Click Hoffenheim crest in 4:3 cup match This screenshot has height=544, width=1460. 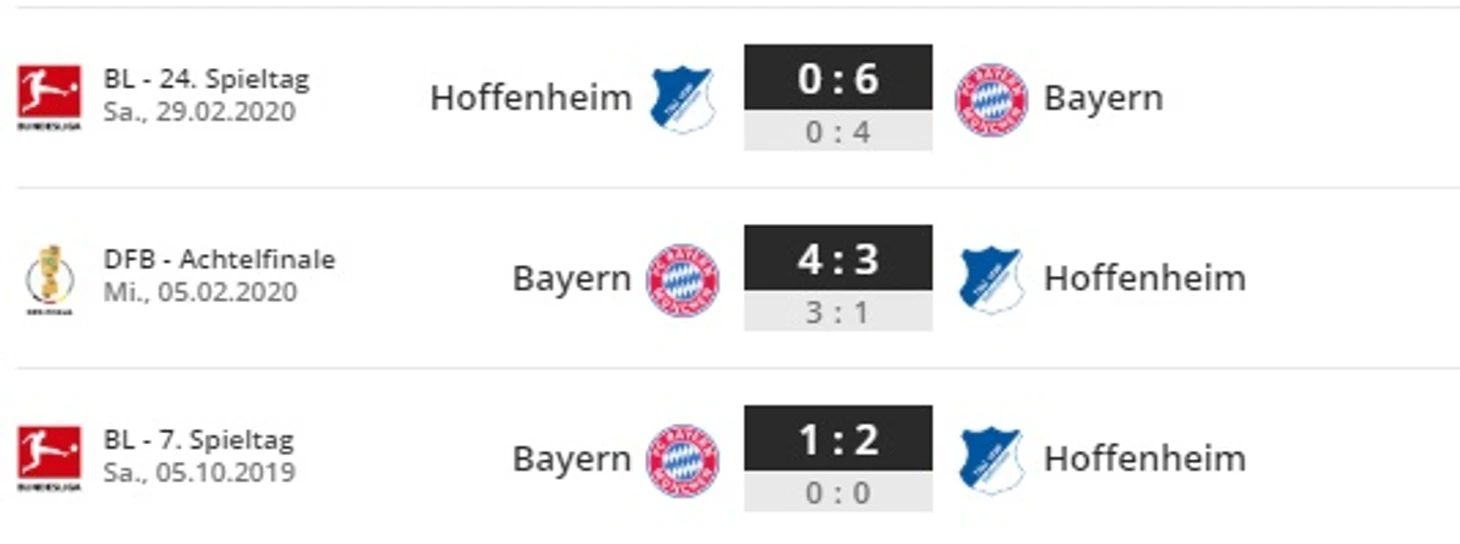click(x=991, y=280)
